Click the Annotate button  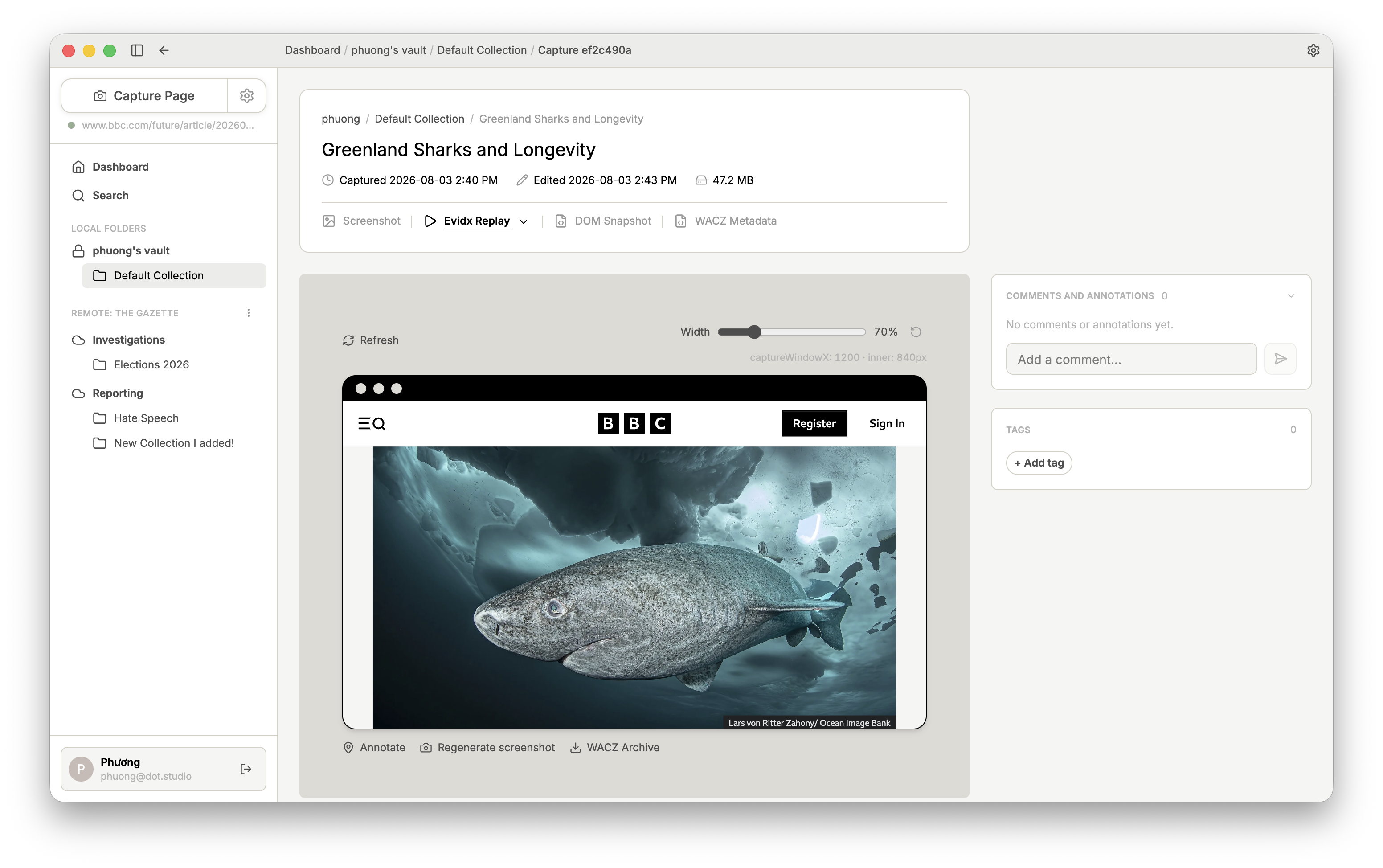pyautogui.click(x=374, y=747)
